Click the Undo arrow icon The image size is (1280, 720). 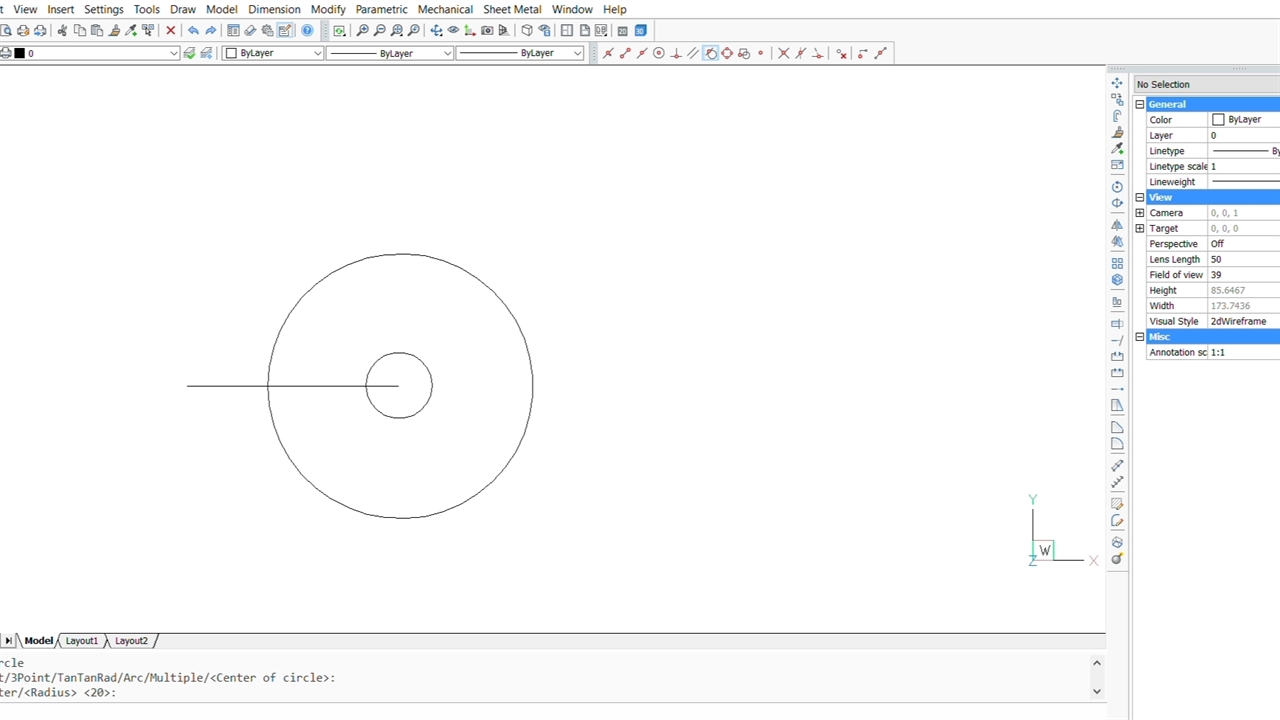pyautogui.click(x=193, y=31)
